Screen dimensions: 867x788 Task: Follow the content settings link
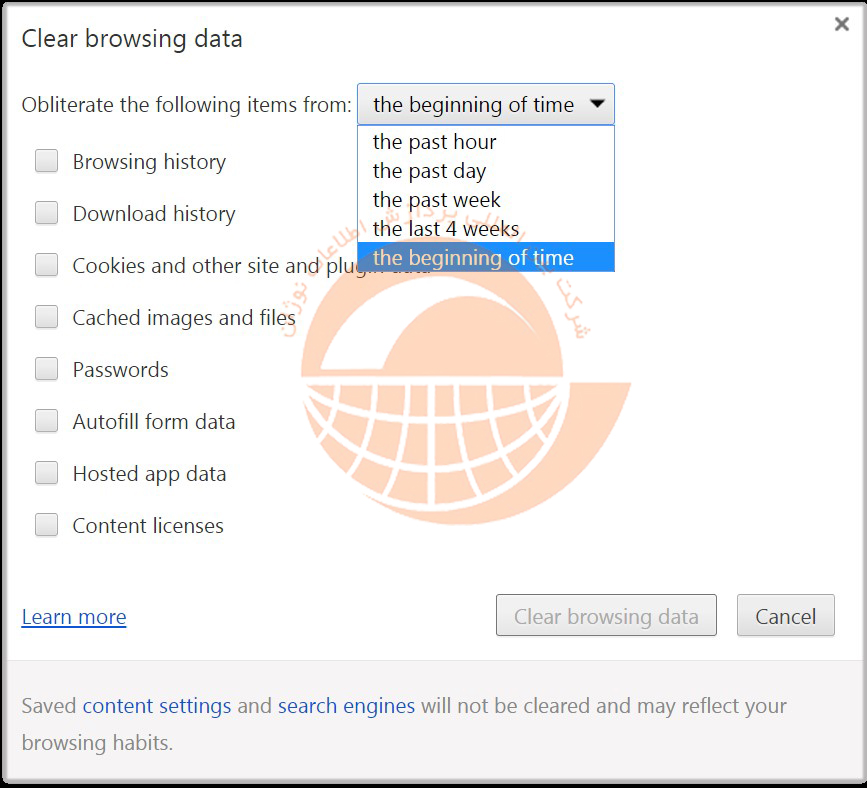click(x=157, y=706)
